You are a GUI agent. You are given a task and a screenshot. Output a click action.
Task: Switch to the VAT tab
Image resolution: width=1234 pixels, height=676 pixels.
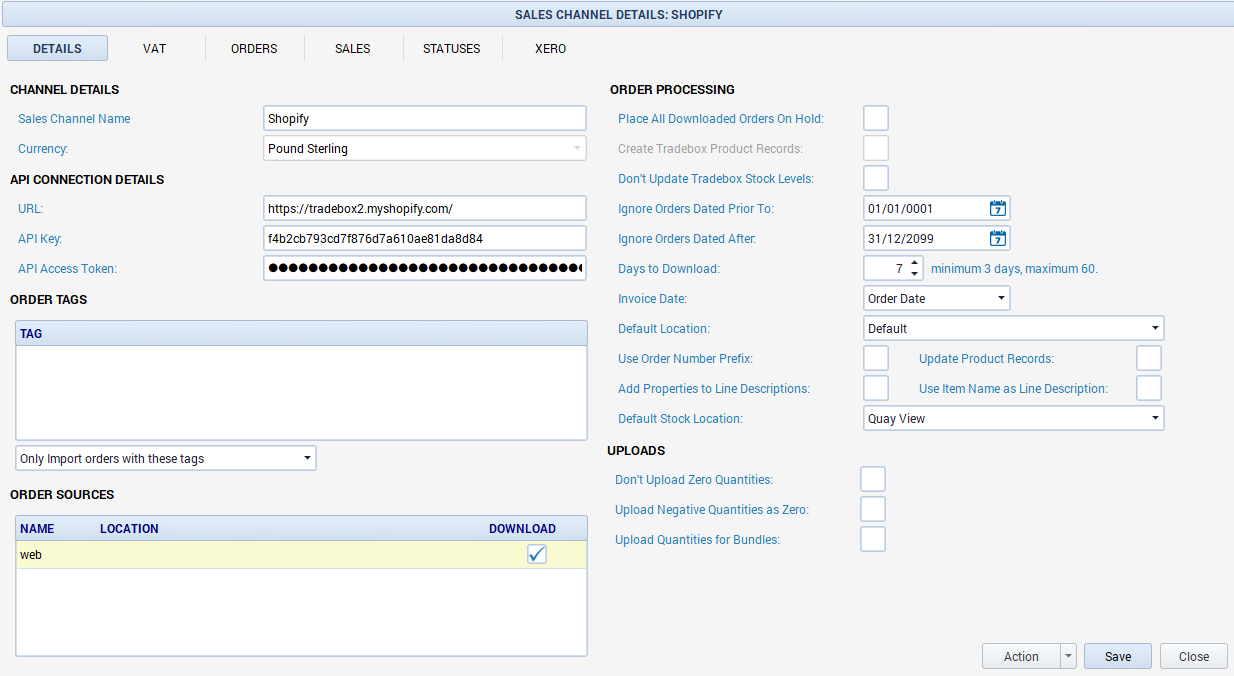click(x=155, y=48)
